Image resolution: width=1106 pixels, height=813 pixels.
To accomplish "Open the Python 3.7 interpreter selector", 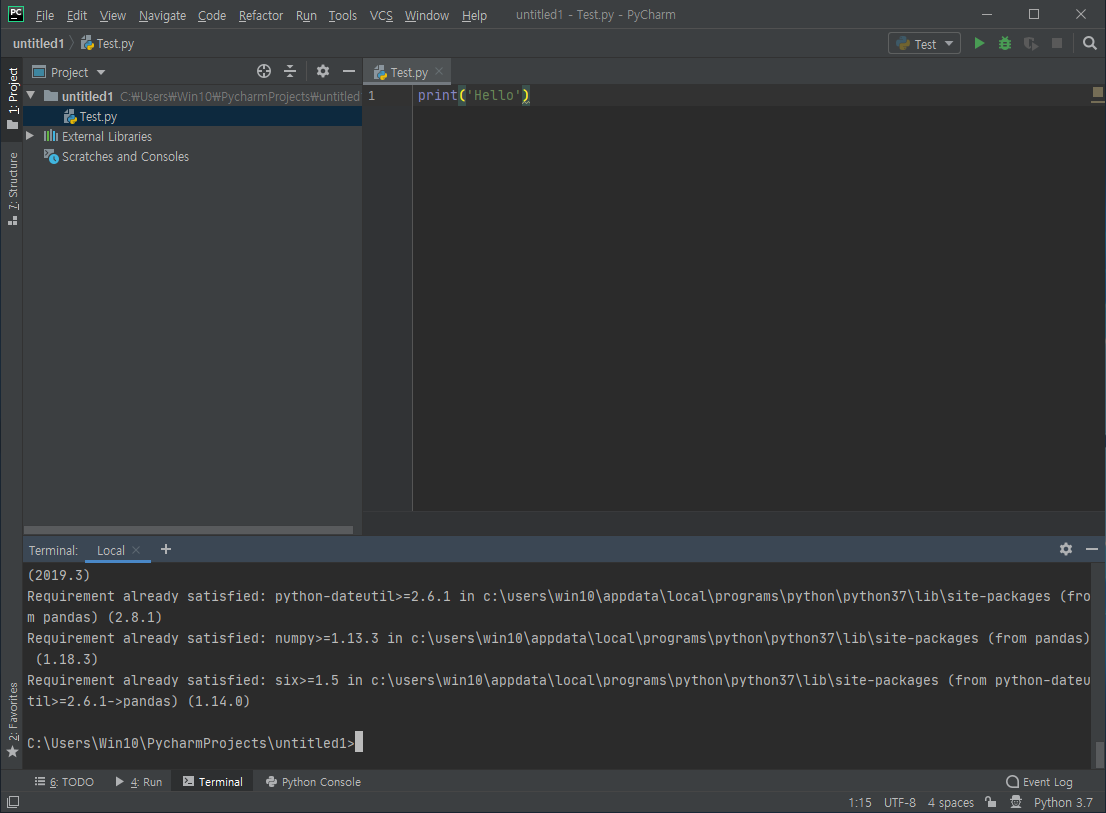I will pos(1062,802).
